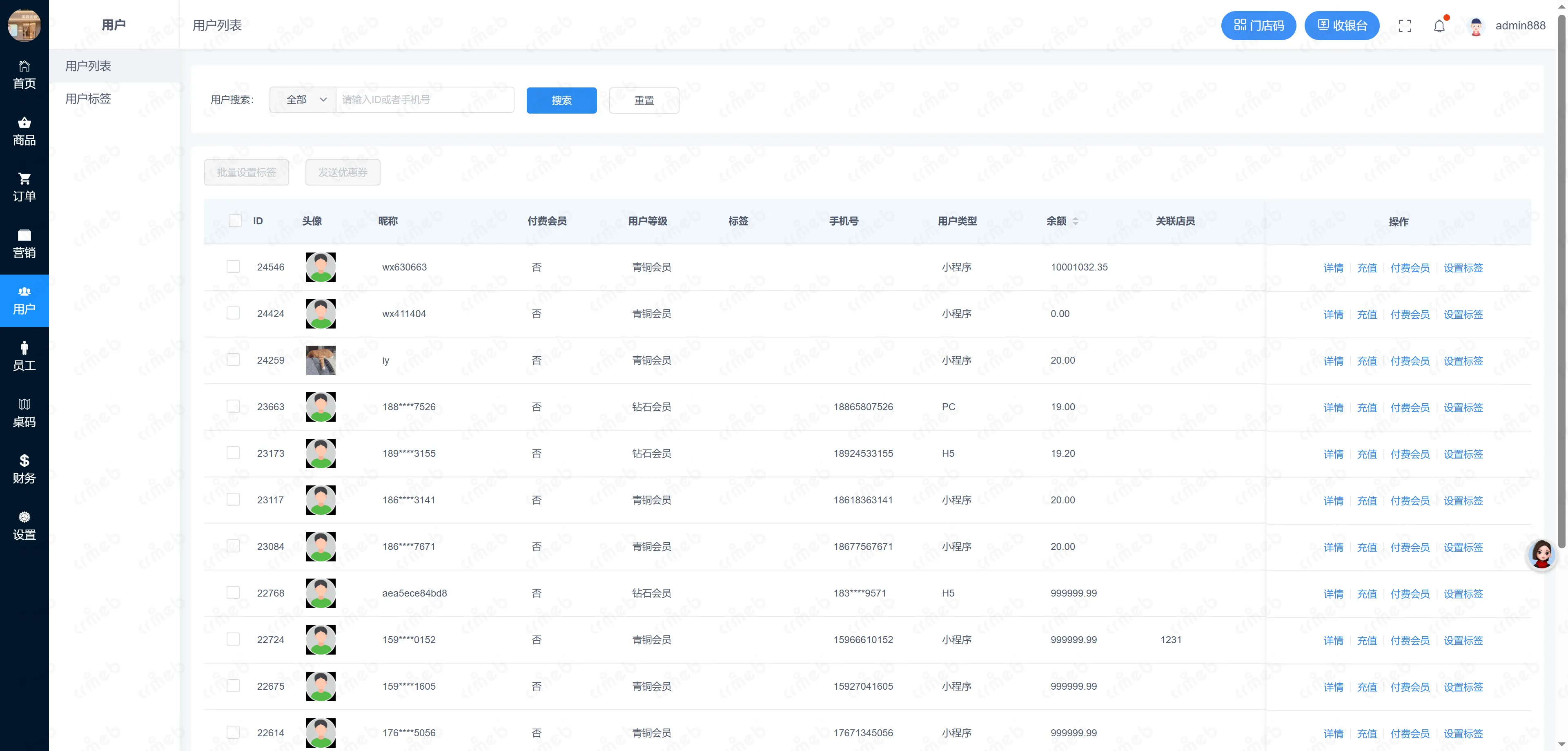Toggle fullscreen mode icon
1568x751 pixels.
point(1405,26)
